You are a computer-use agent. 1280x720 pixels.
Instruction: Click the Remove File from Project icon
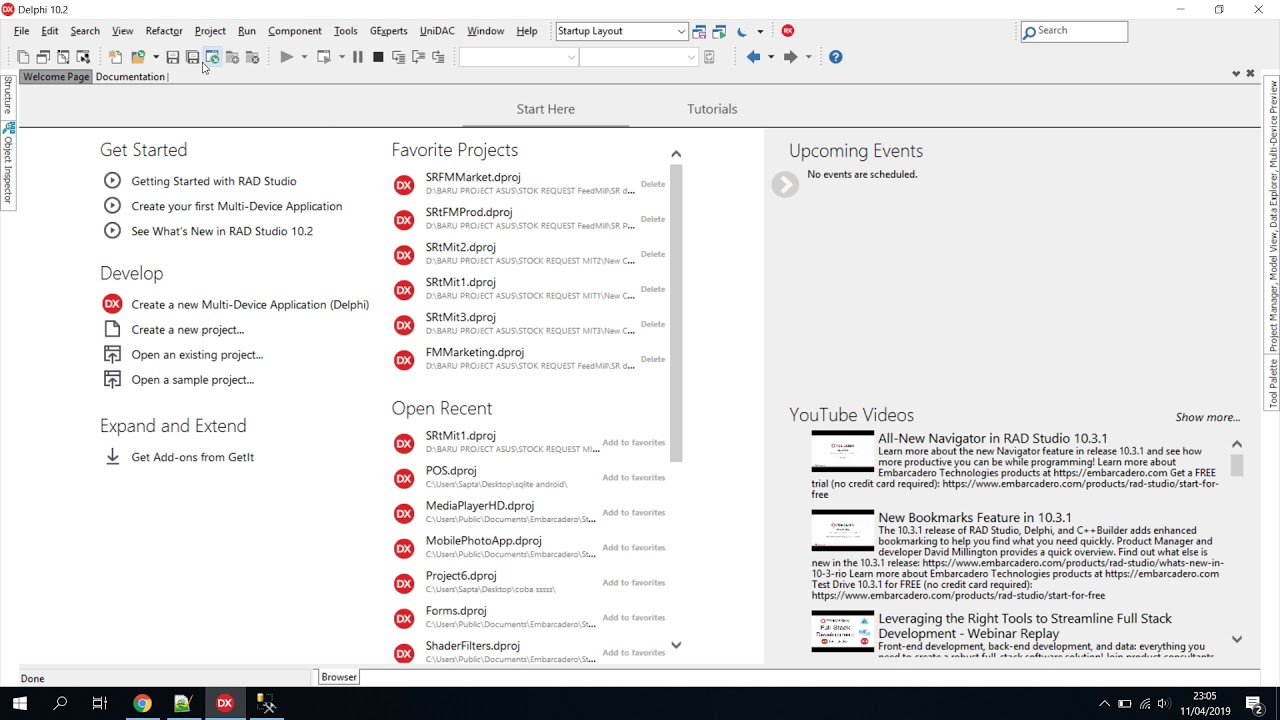(x=253, y=57)
